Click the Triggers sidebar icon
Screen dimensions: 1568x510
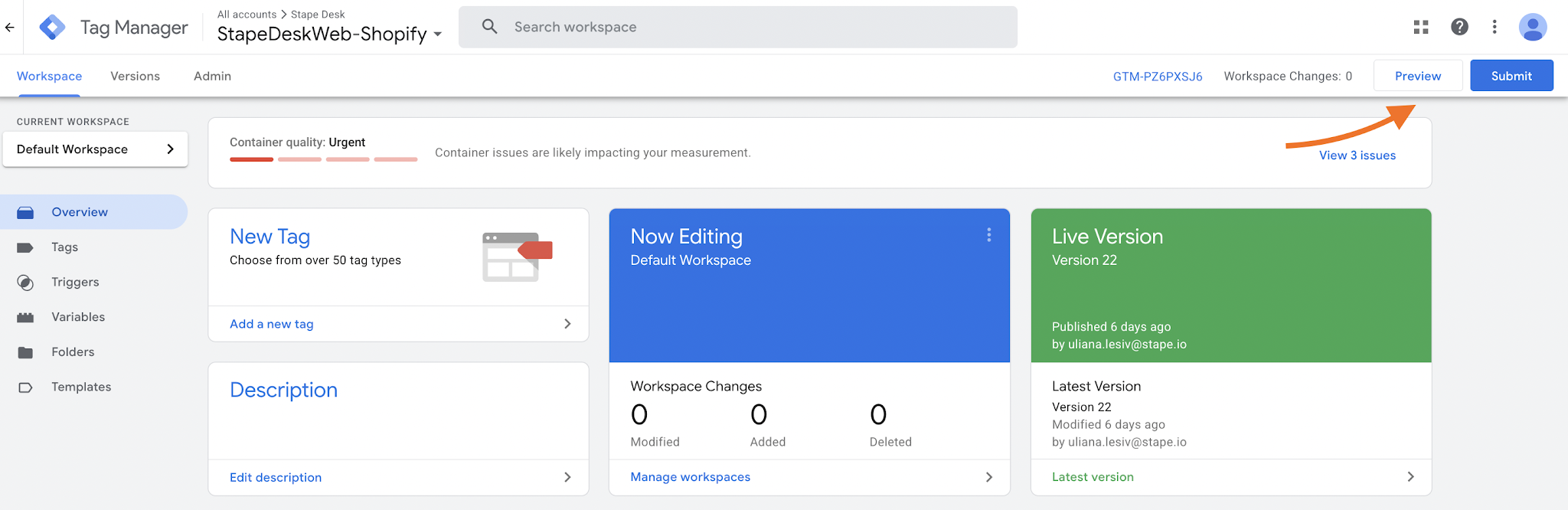click(x=25, y=283)
